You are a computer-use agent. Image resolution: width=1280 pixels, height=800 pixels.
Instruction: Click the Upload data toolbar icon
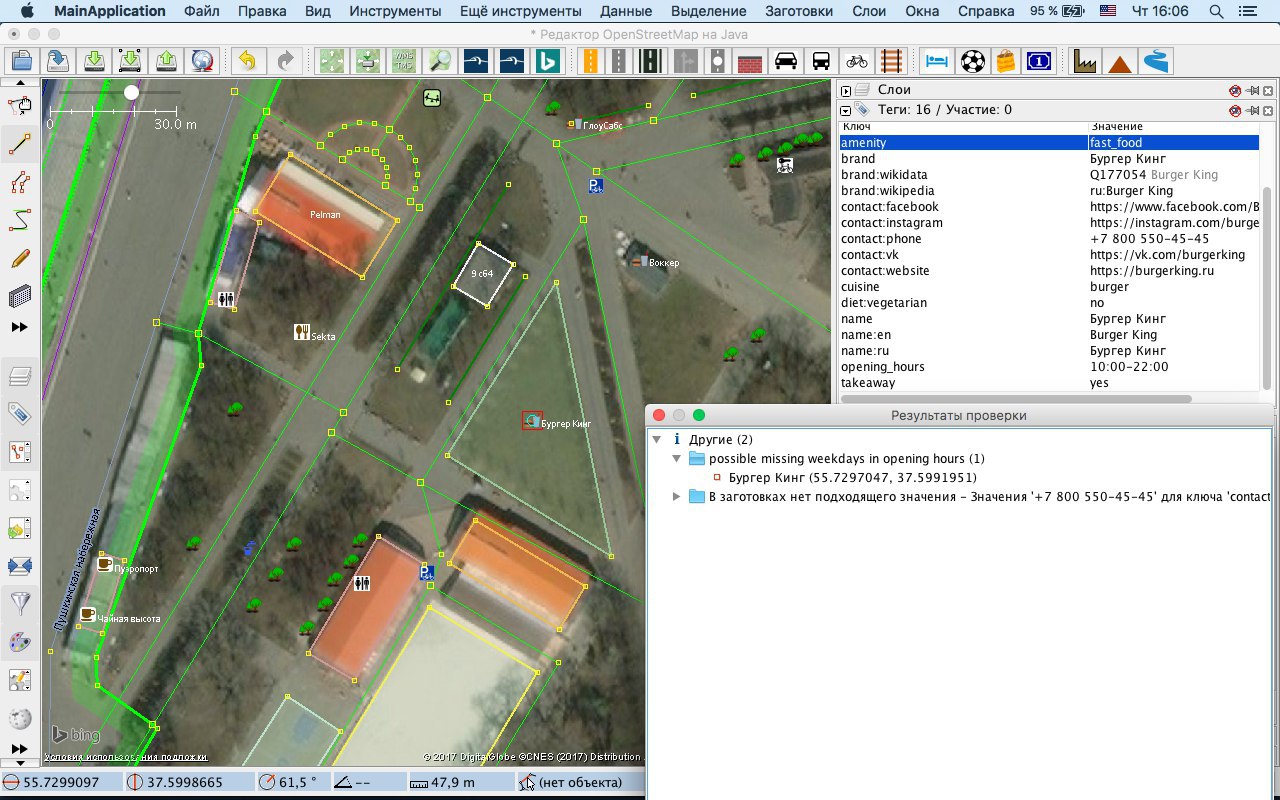[x=167, y=61]
